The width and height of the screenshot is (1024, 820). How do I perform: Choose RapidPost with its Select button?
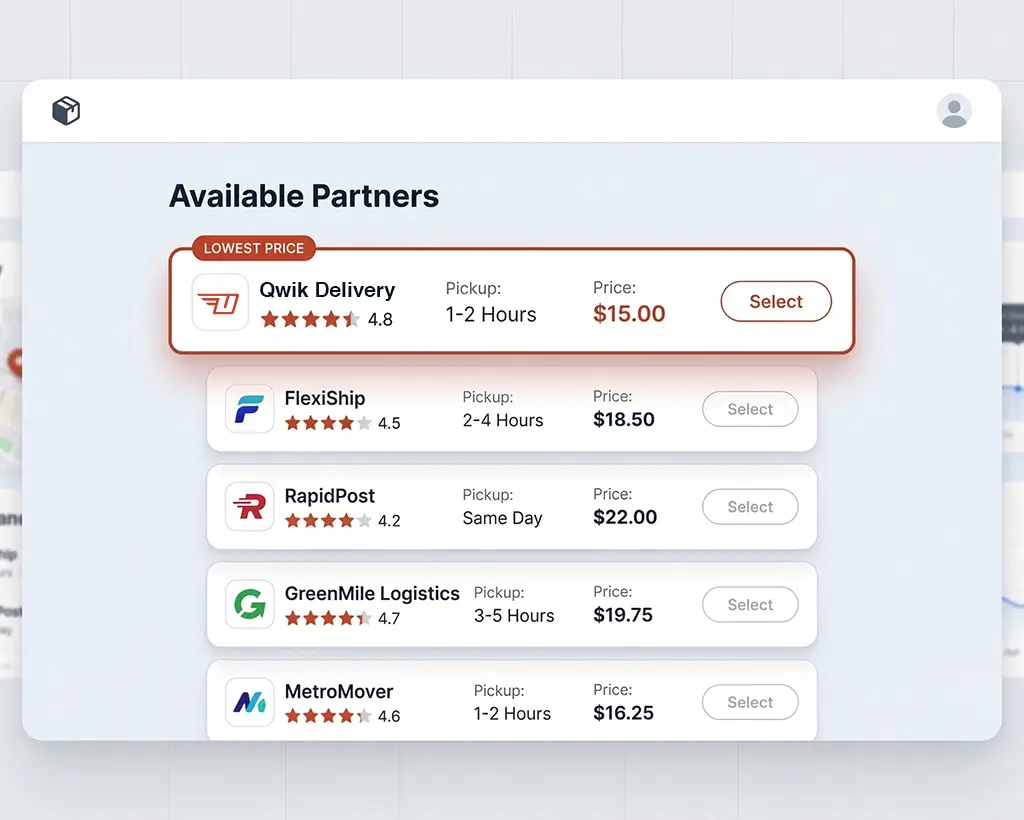pos(750,507)
